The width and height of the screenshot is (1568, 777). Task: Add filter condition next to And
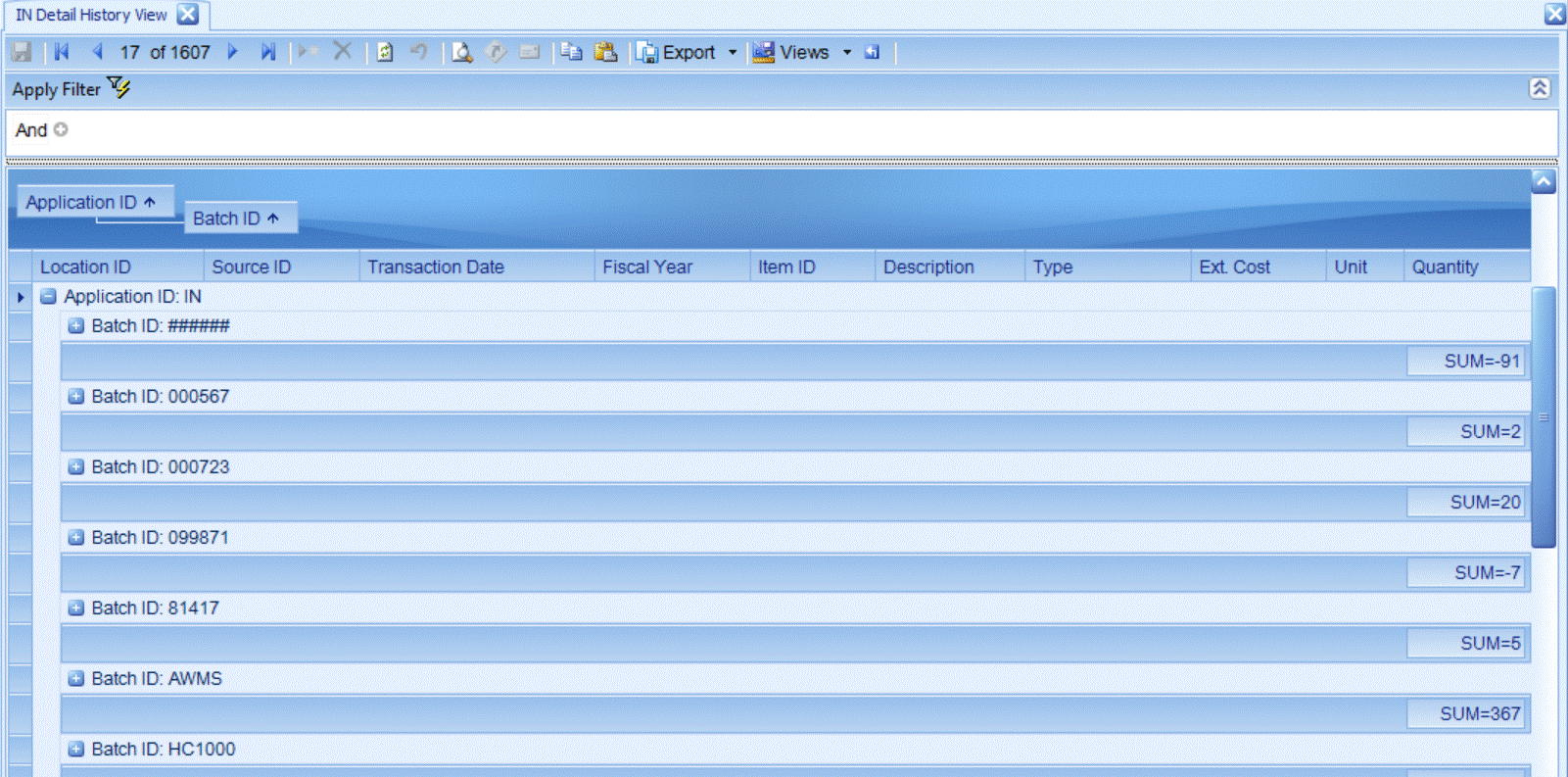[x=61, y=129]
